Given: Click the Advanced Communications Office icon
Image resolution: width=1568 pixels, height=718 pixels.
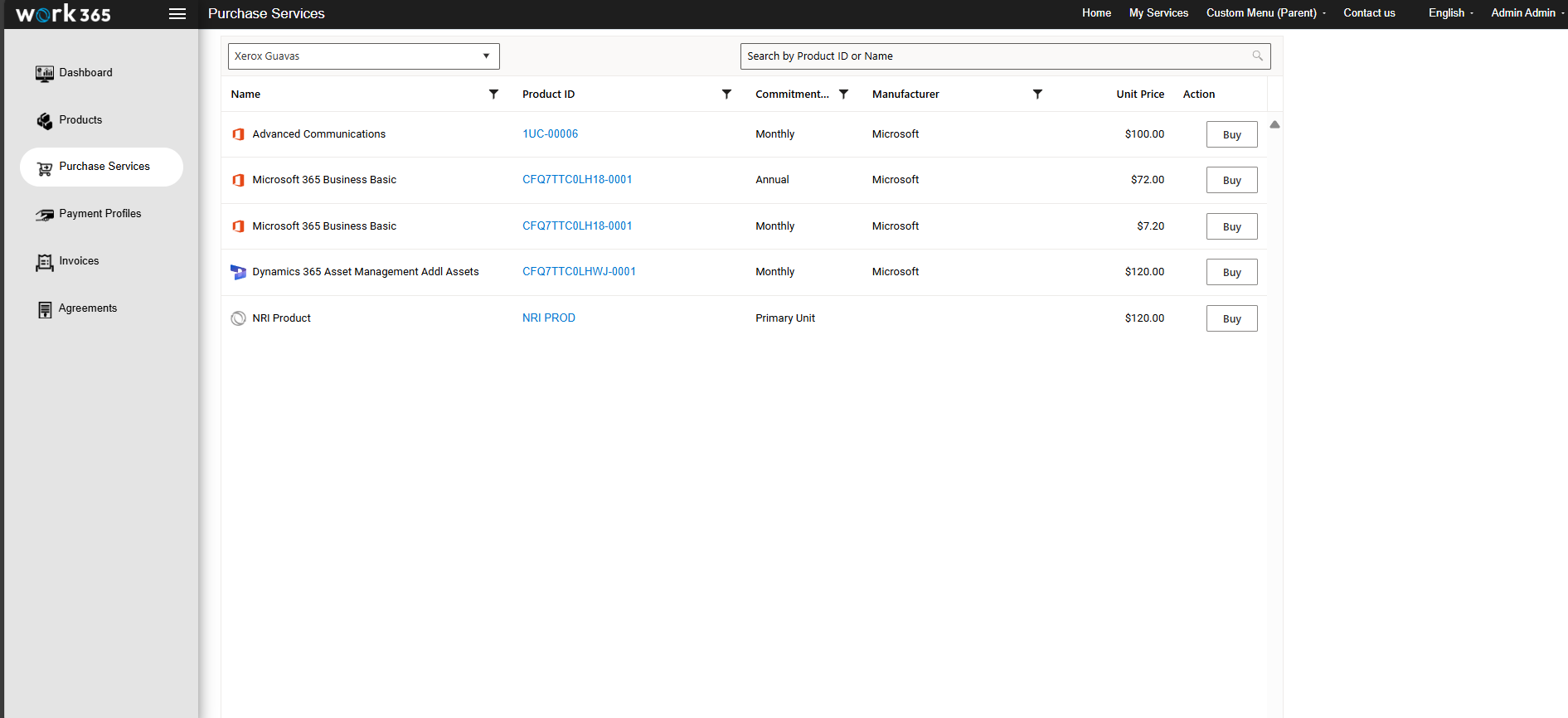Looking at the screenshot, I should (x=238, y=134).
